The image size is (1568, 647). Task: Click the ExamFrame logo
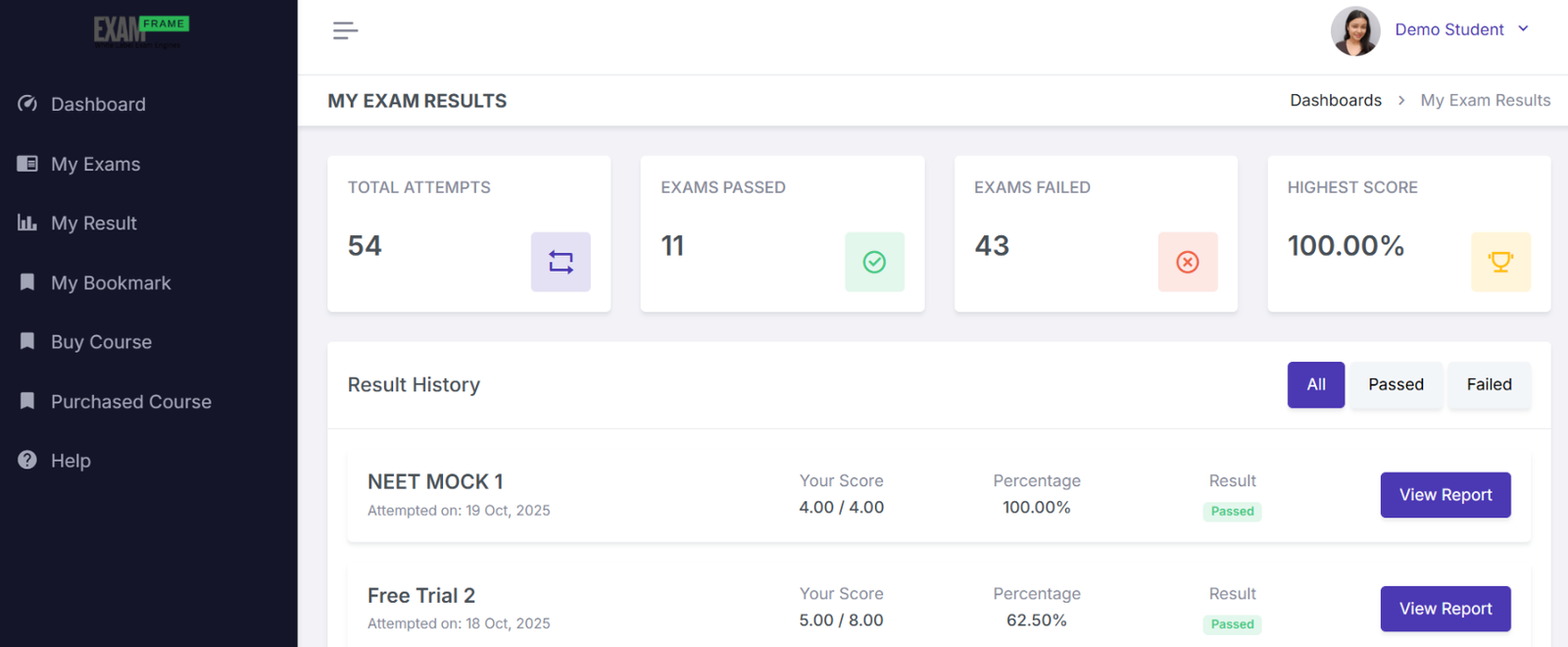coord(142,29)
